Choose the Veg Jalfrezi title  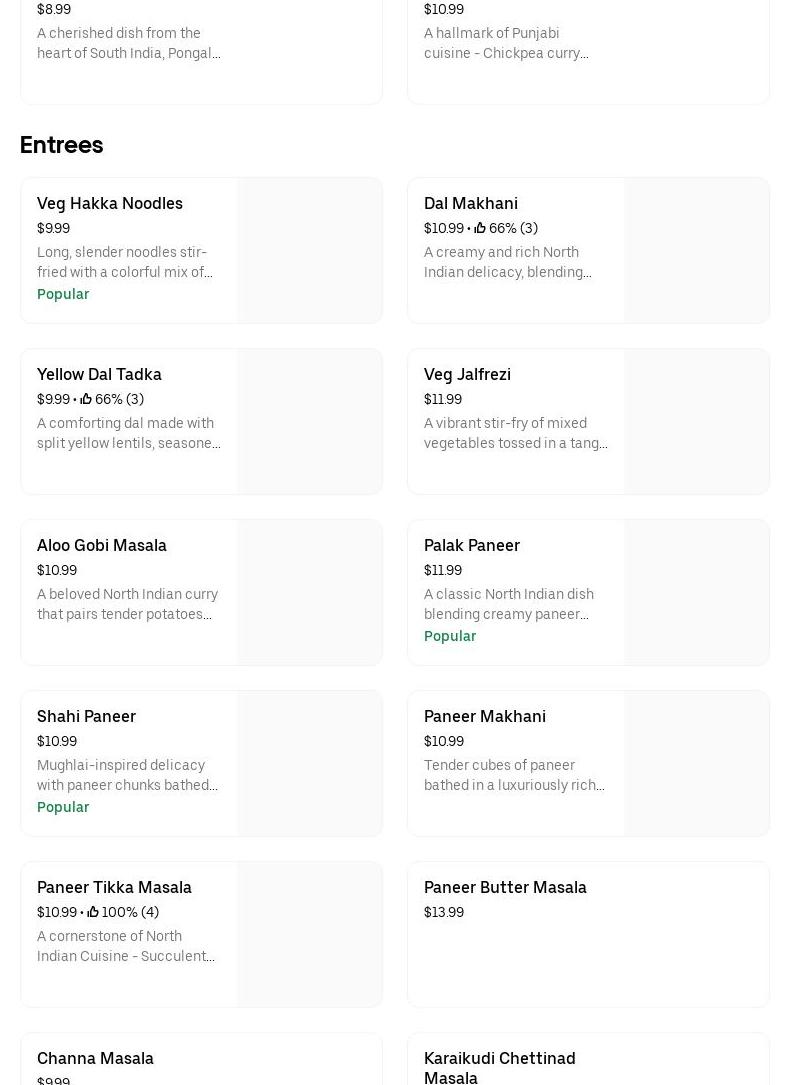pyautogui.click(x=467, y=374)
